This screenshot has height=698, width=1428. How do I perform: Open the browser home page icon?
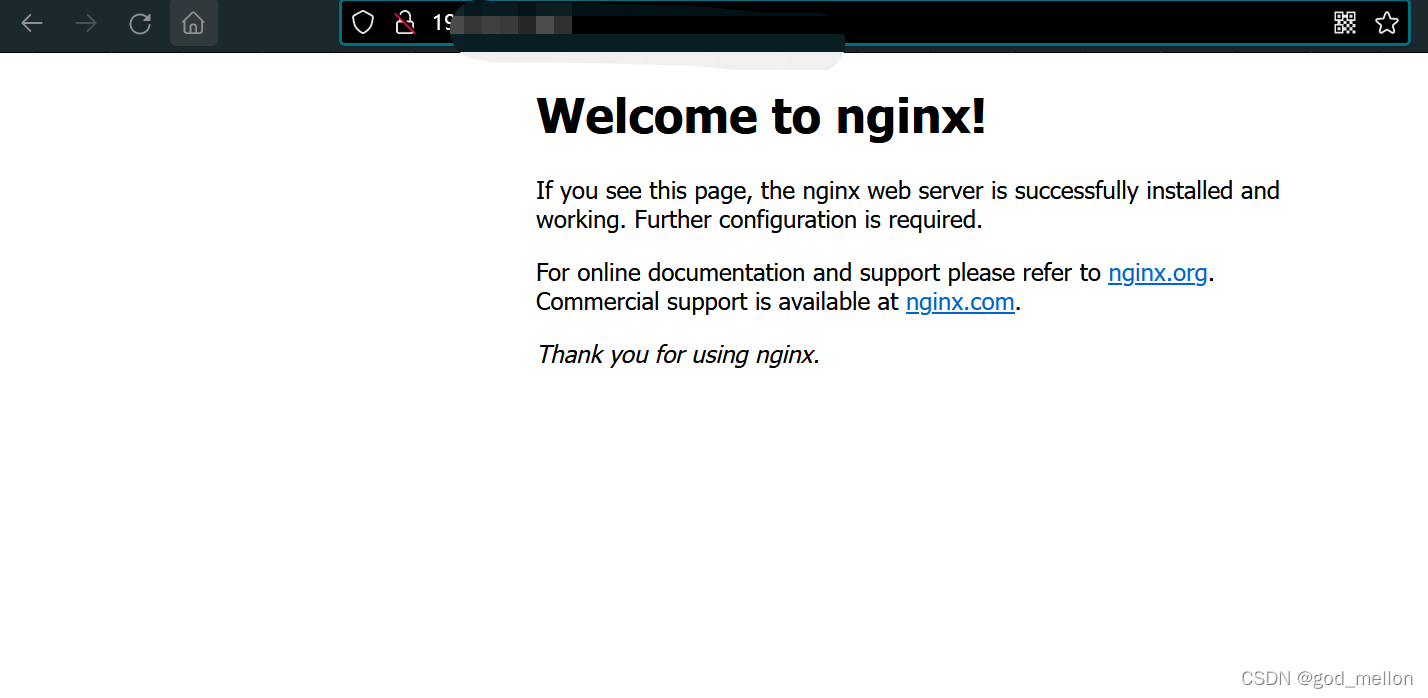(194, 23)
